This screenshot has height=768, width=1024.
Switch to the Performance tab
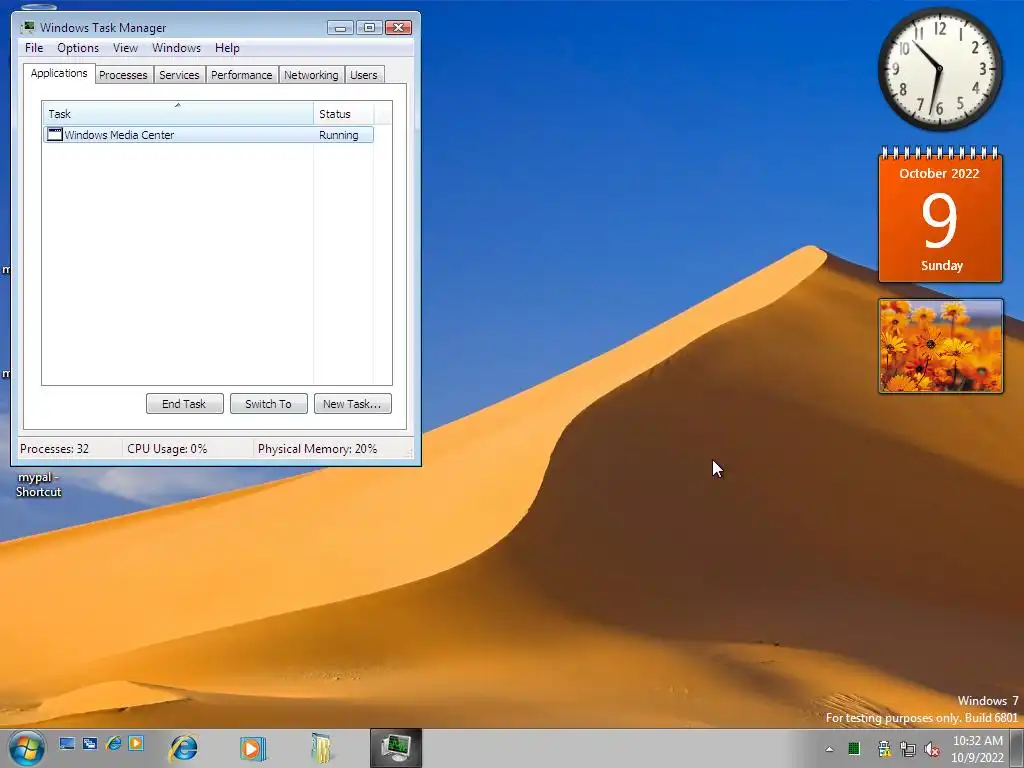tap(242, 75)
